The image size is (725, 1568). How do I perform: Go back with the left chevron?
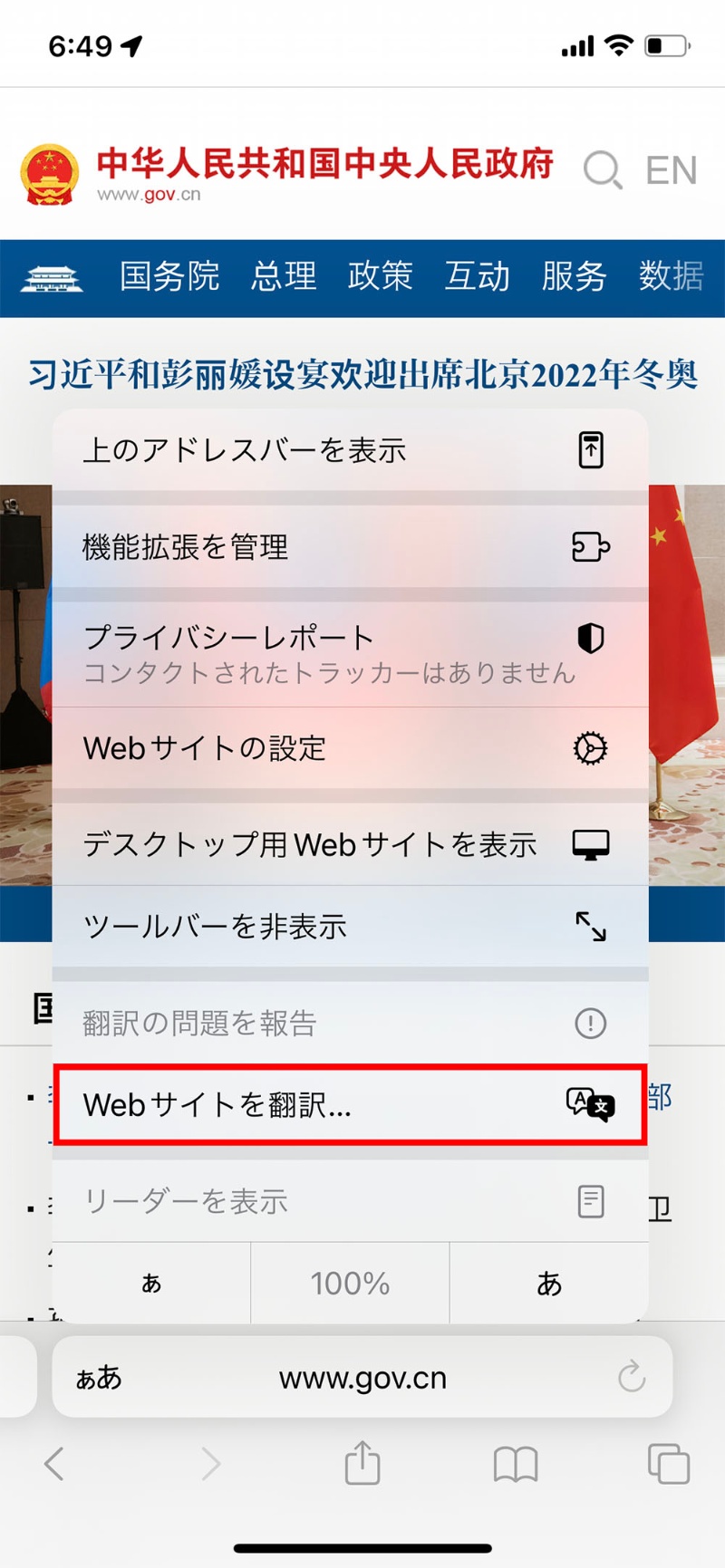pos(54,1464)
